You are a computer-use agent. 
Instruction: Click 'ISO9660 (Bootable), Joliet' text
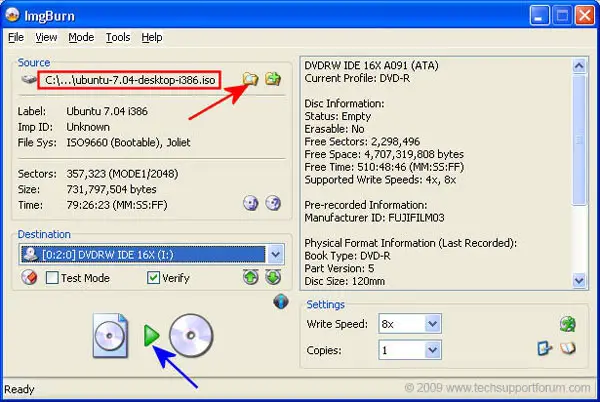128,143
